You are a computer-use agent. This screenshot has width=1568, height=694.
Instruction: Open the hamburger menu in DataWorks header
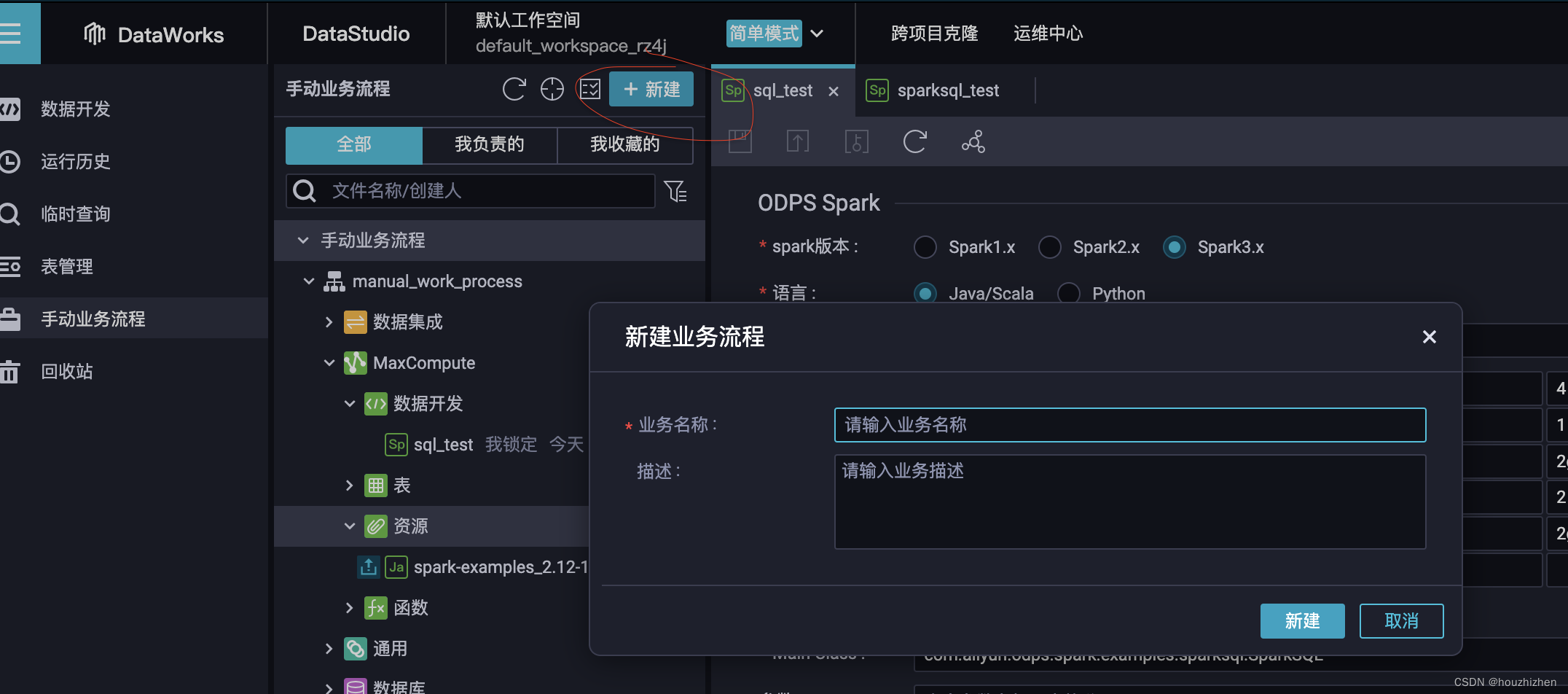coord(12,33)
